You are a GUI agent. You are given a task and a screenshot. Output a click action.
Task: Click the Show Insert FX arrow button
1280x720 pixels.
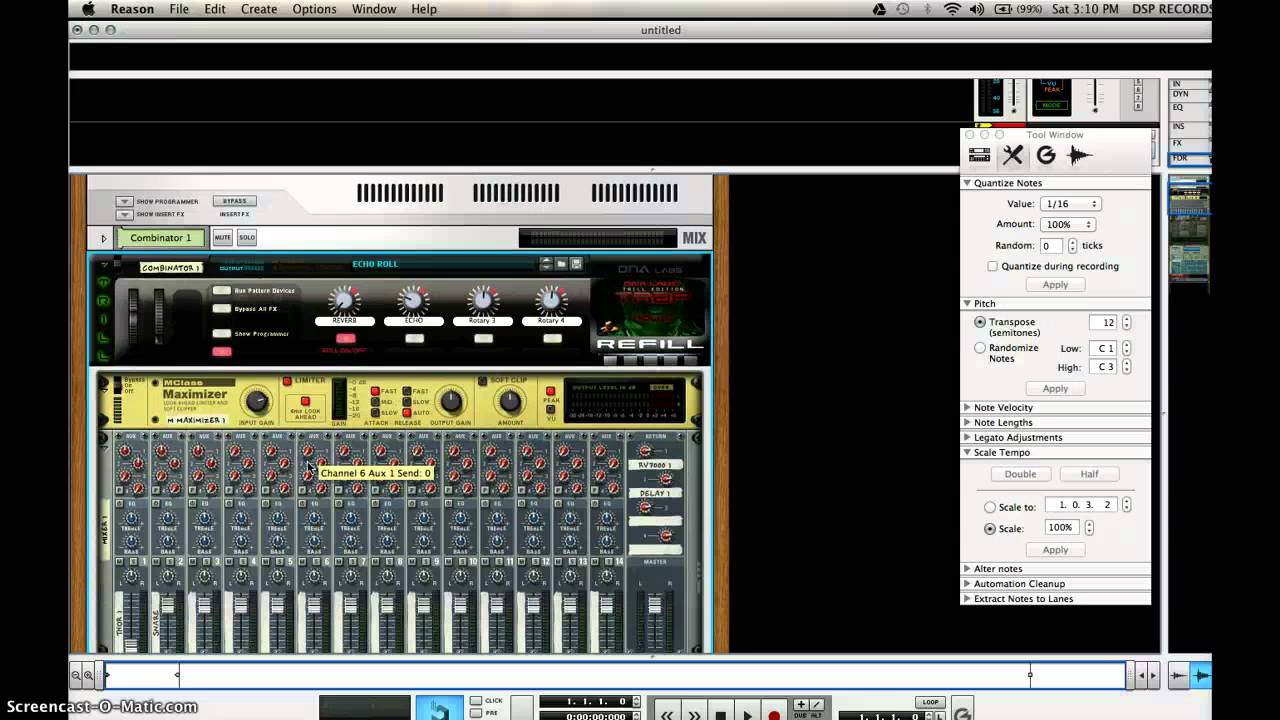click(124, 214)
